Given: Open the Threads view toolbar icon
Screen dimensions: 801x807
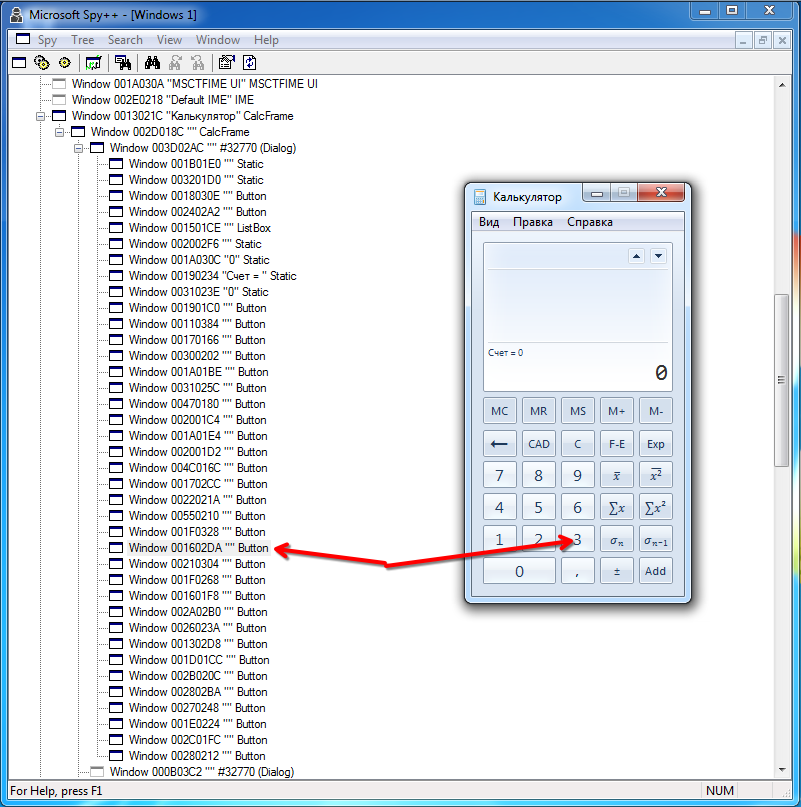Looking at the screenshot, I should point(64,62).
